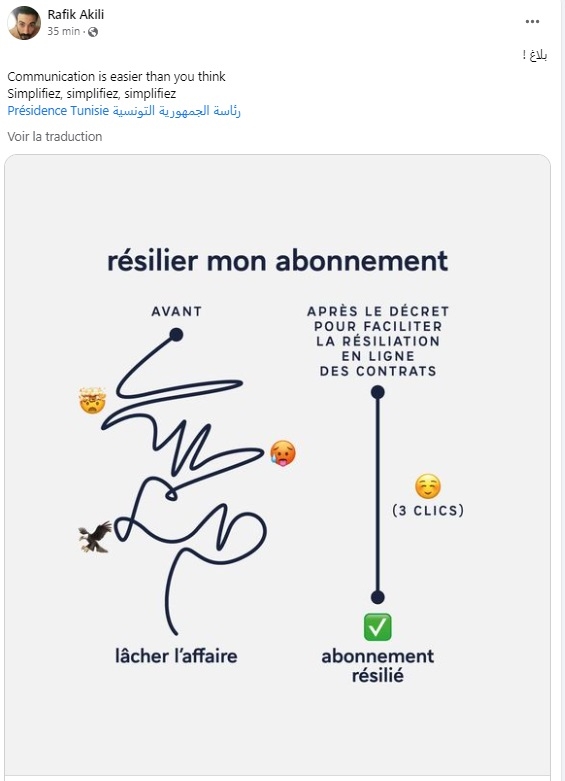This screenshot has height=781, width=565.
Task: Click Voir la traduction
Action: [55, 136]
